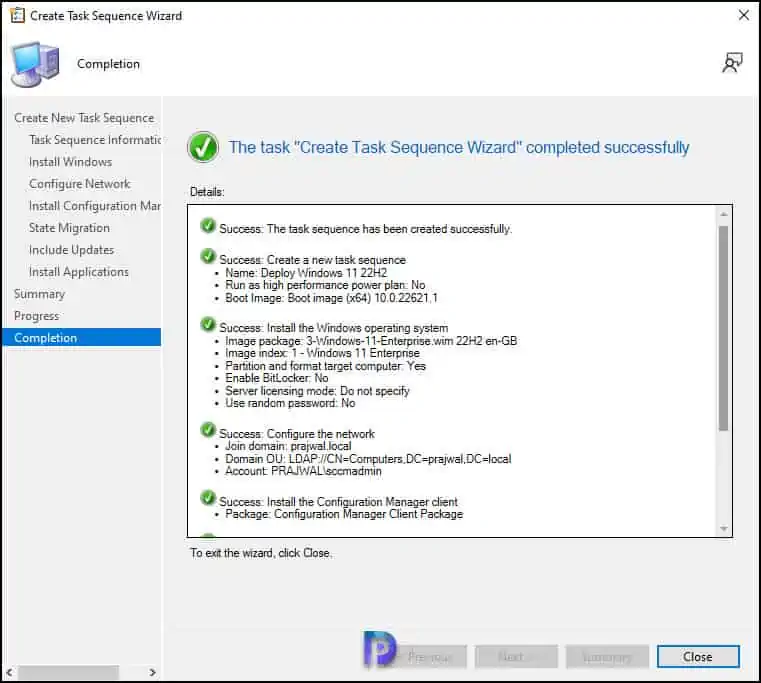Click green check beside 'Create a new task sequence'
The height and width of the screenshot is (683, 761).
pos(208,257)
